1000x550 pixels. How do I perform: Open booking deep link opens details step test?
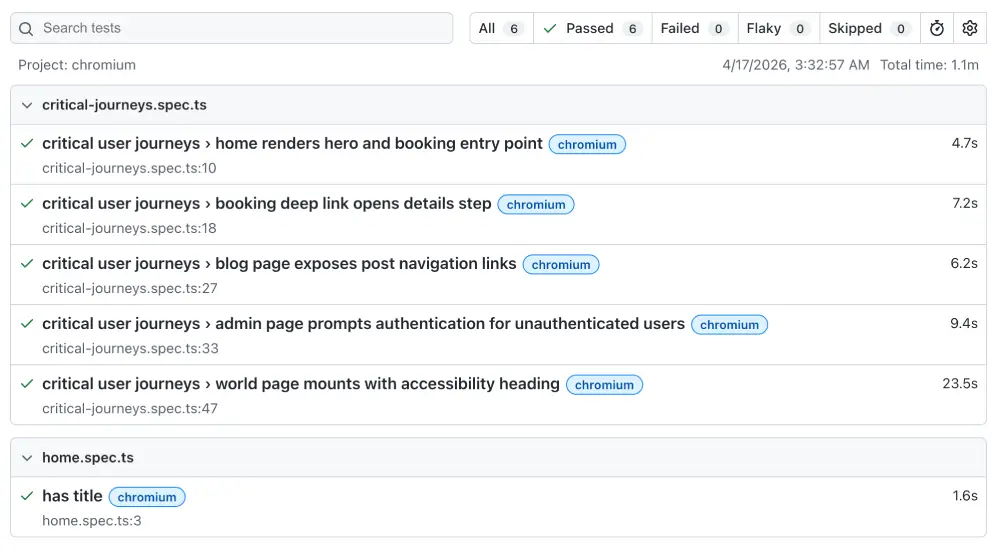click(267, 204)
